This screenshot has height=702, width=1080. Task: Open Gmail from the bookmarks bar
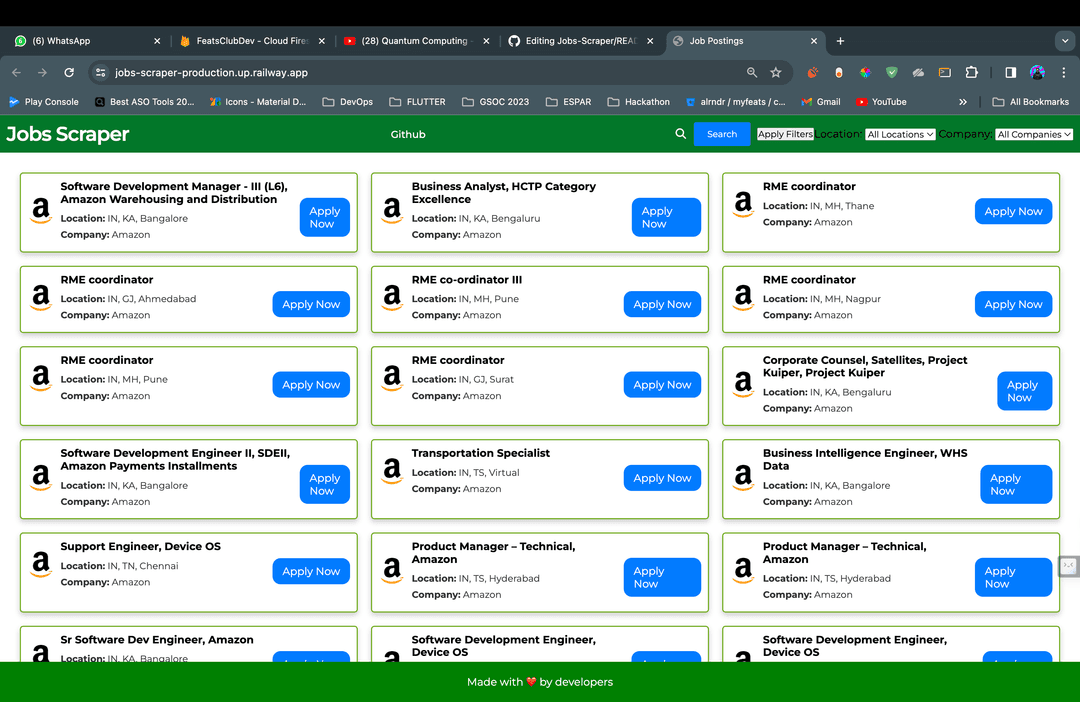(822, 101)
